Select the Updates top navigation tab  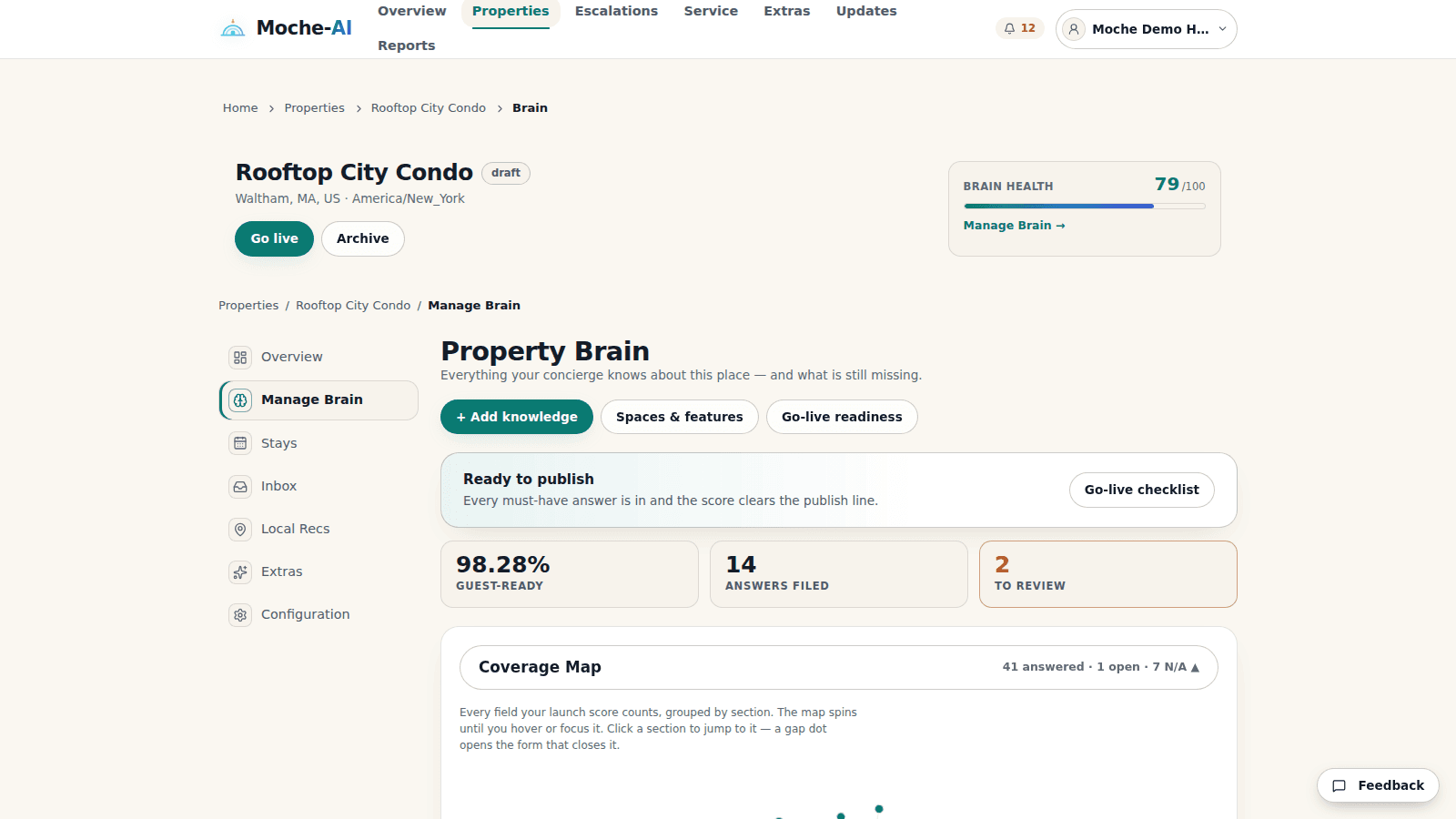[x=866, y=12]
